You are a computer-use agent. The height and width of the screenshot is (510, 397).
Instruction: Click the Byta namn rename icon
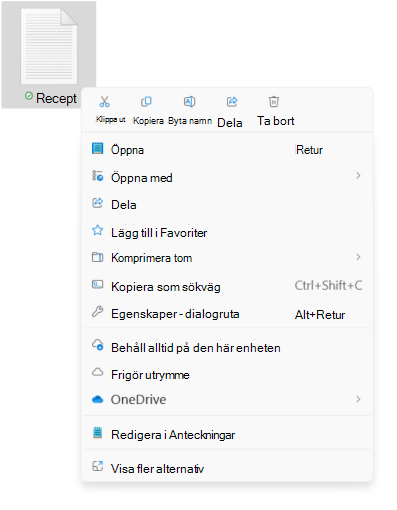[189, 101]
